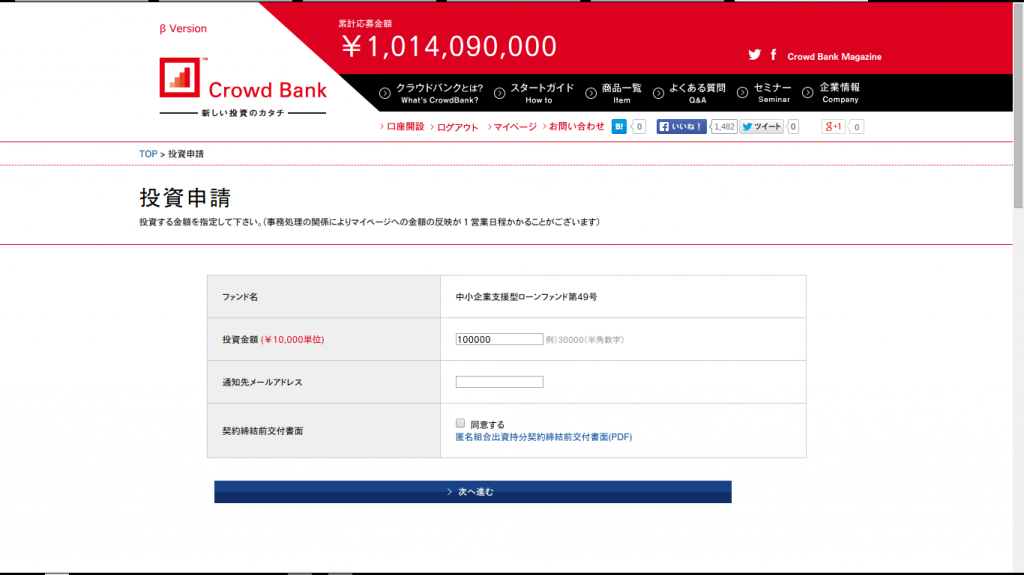This screenshot has width=1024, height=575.
Task: Click the 口座開設 link
Action: pyautogui.click(x=405, y=127)
